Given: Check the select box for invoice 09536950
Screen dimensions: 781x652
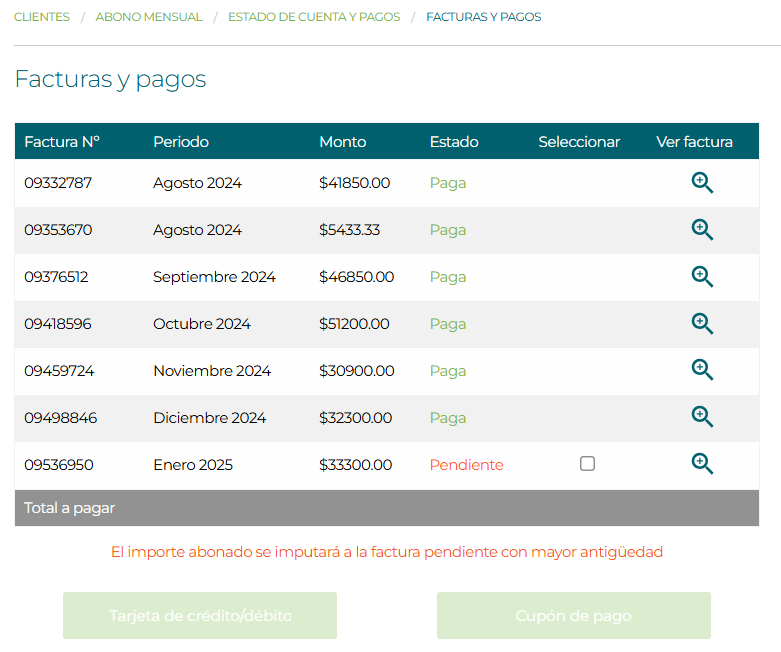Looking at the screenshot, I should (587, 464).
